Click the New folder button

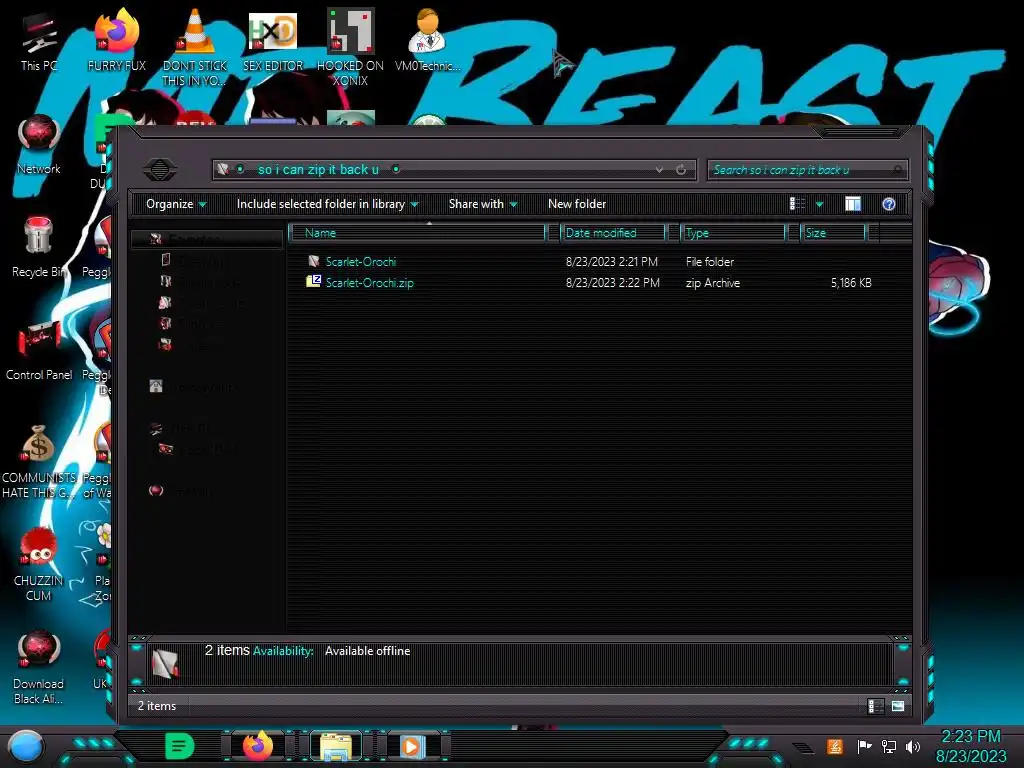pyautogui.click(x=577, y=204)
